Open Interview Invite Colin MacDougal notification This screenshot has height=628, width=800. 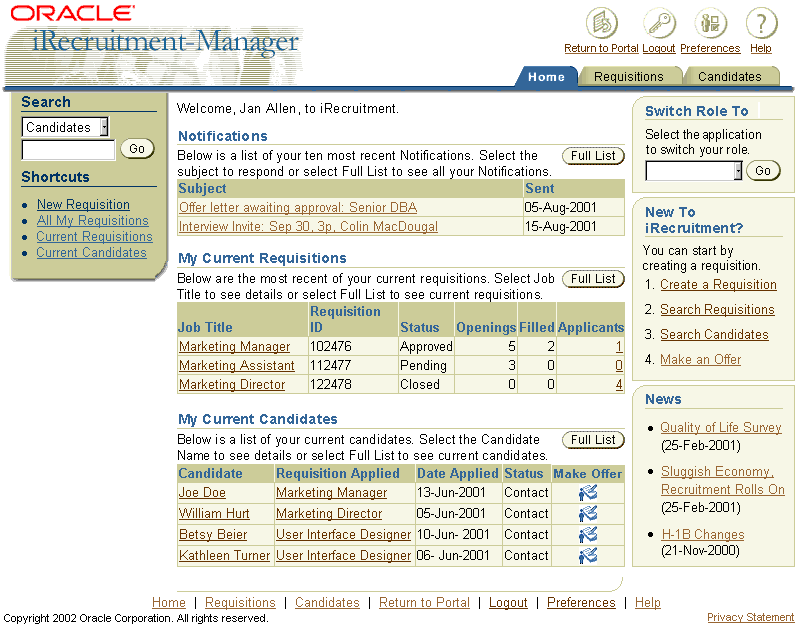point(308,227)
